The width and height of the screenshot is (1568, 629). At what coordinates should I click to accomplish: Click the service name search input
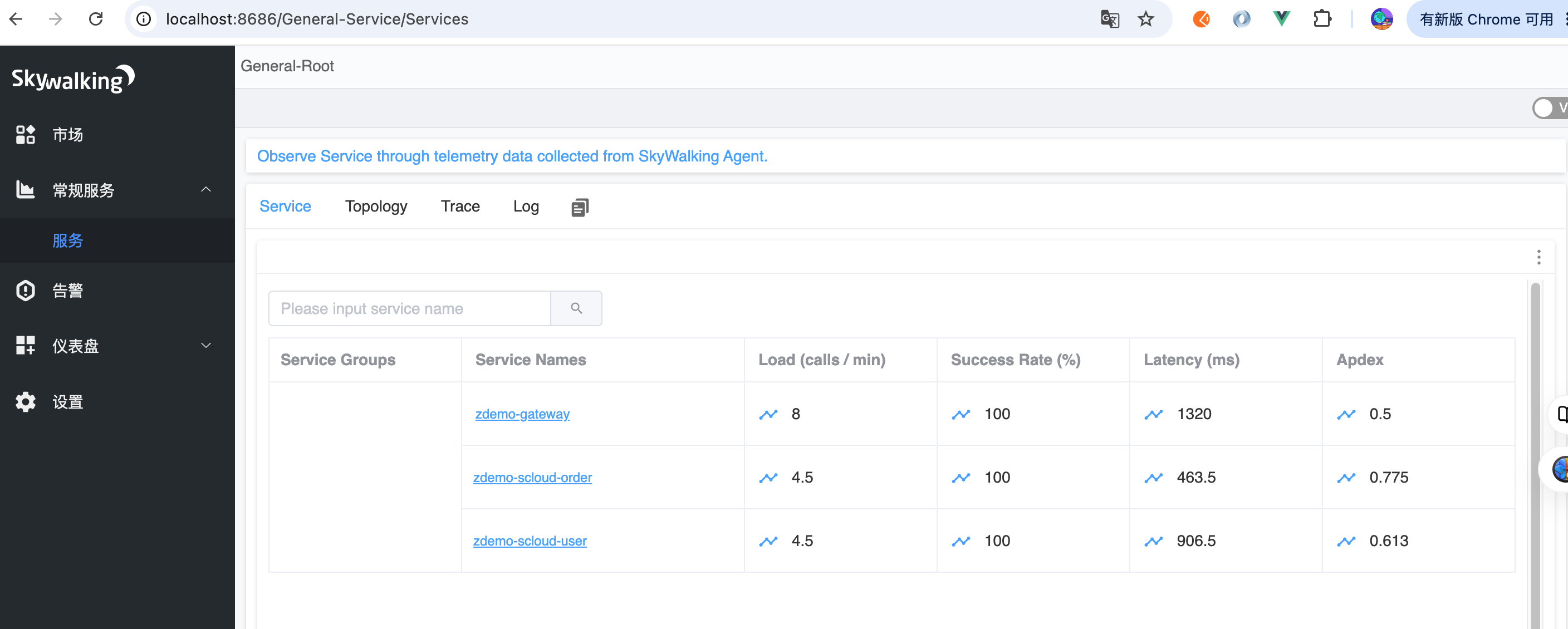[410, 308]
